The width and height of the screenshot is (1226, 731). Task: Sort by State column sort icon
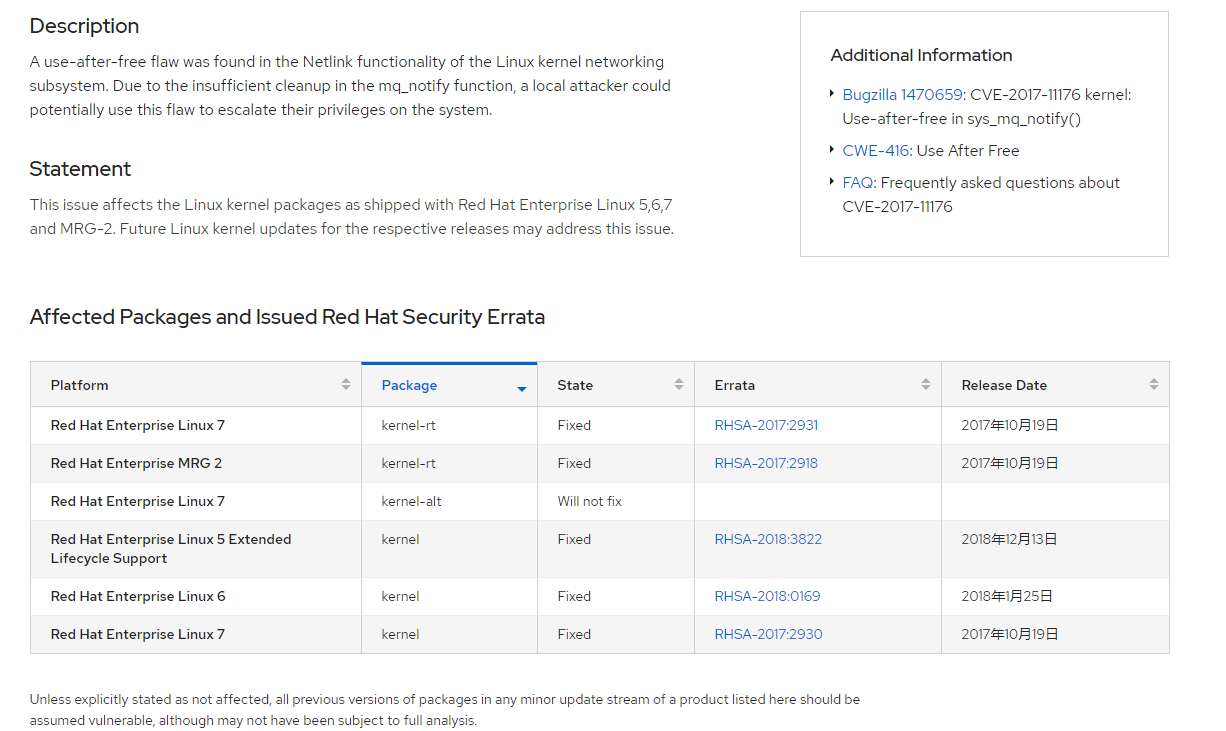tap(679, 385)
